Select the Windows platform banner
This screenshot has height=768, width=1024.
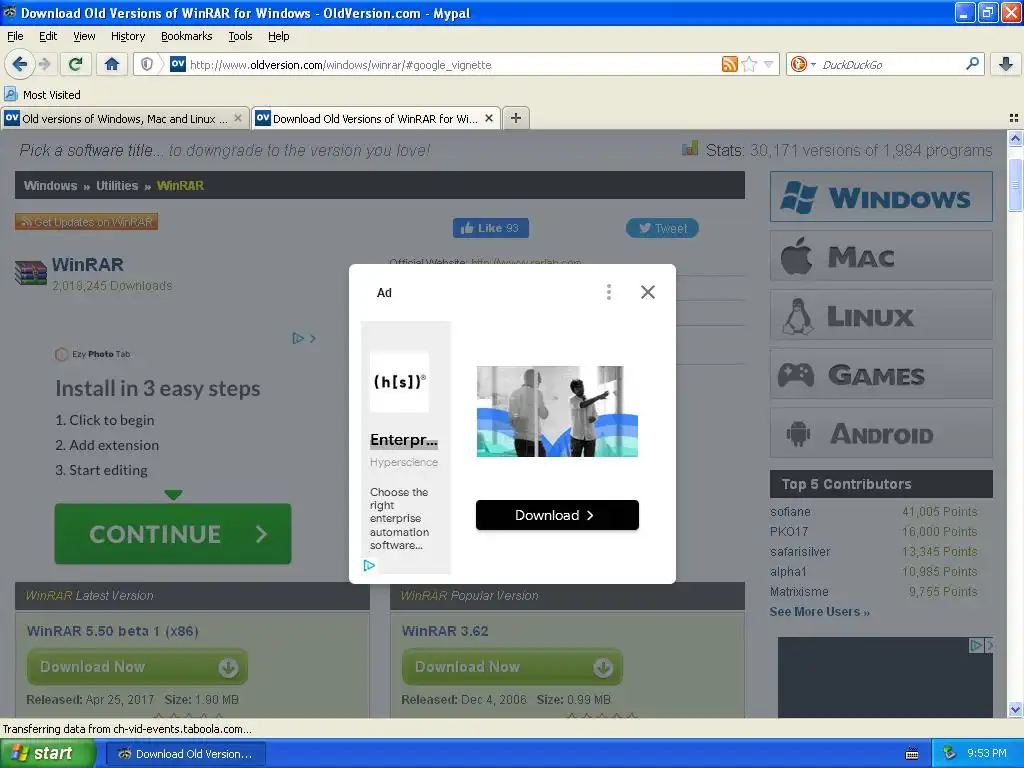pyautogui.click(x=881, y=197)
